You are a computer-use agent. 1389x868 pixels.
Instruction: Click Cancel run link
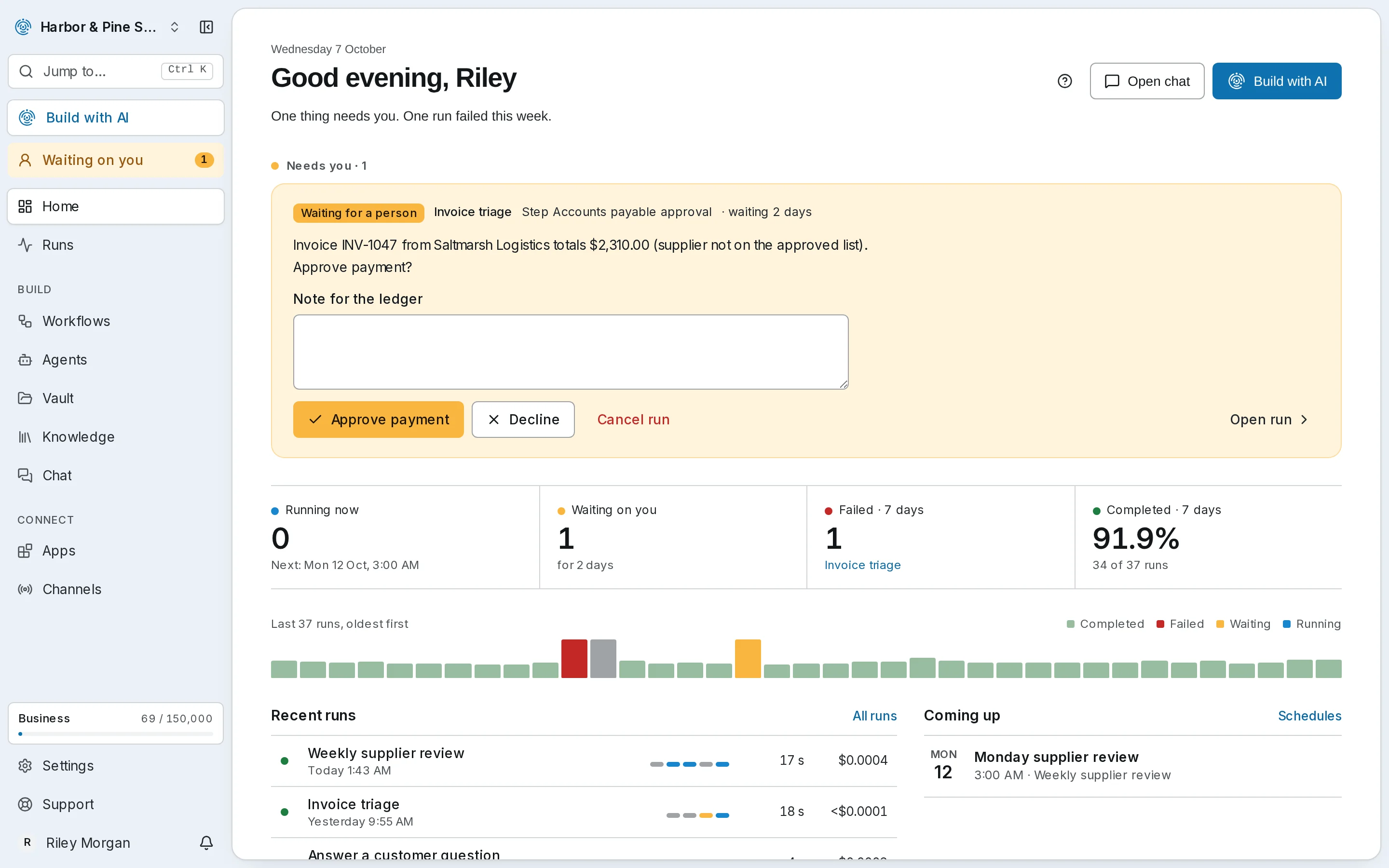point(633,420)
